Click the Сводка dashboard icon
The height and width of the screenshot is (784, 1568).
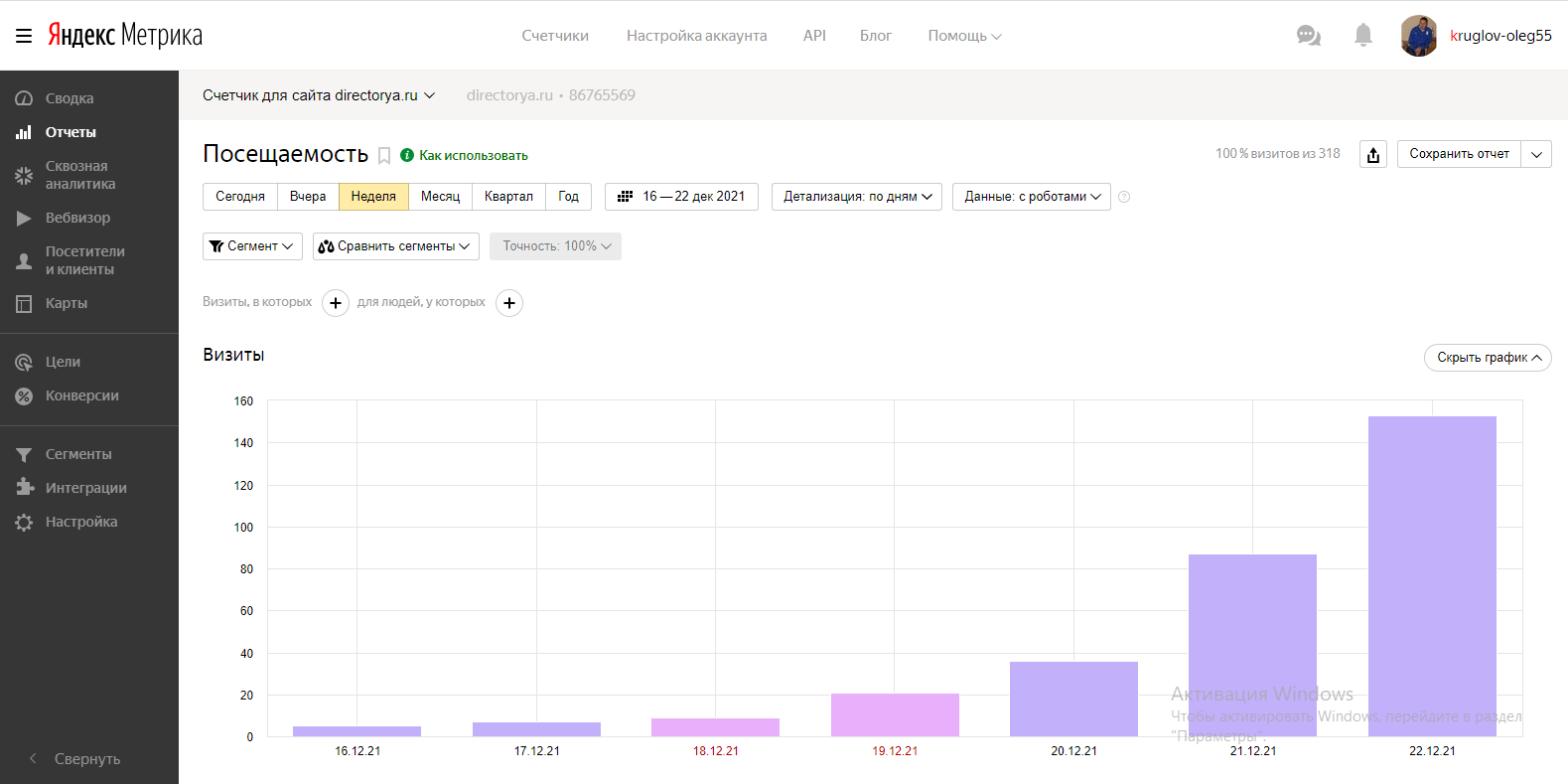(x=24, y=98)
